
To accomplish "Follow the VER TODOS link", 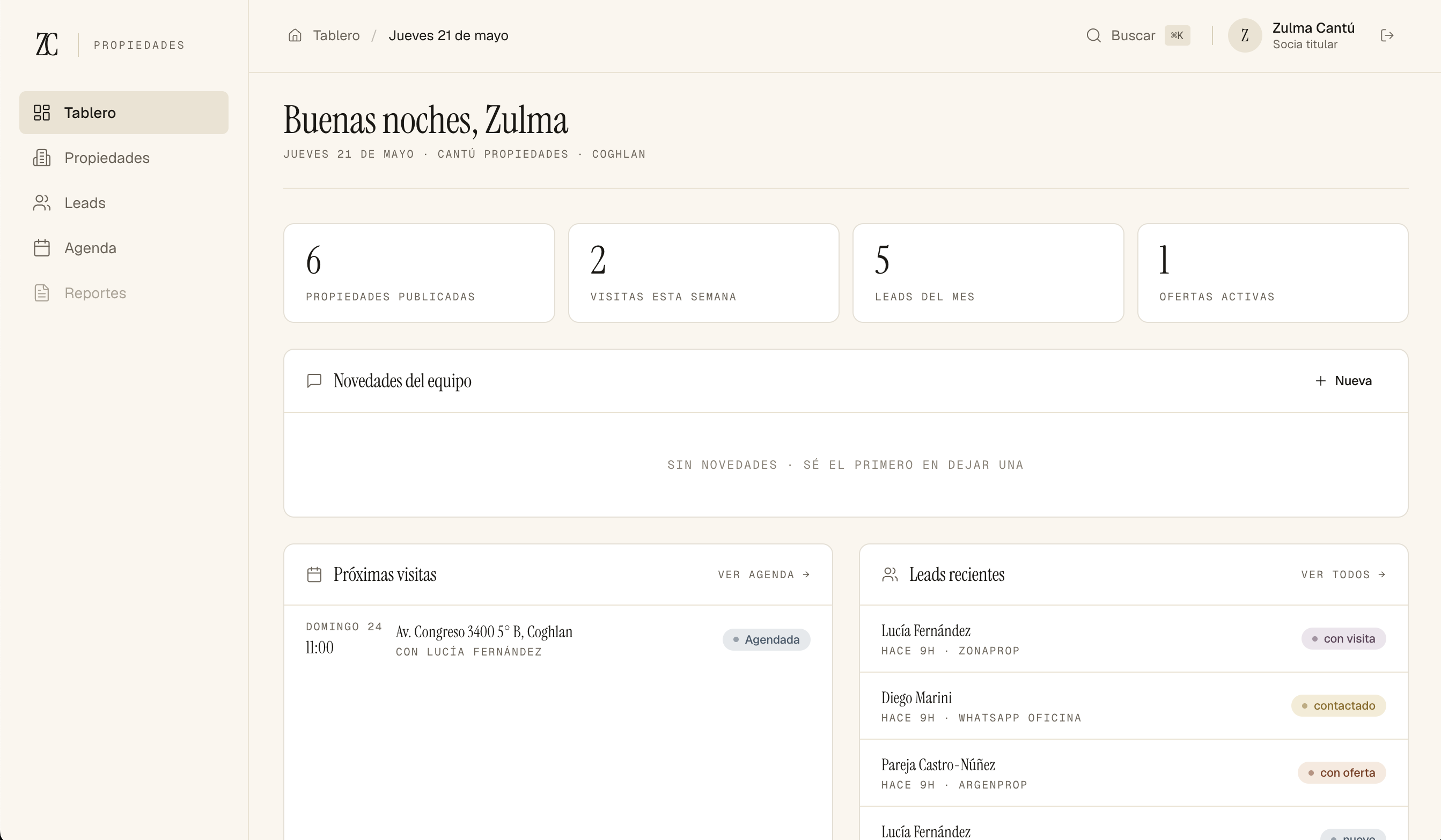I will coord(1343,574).
